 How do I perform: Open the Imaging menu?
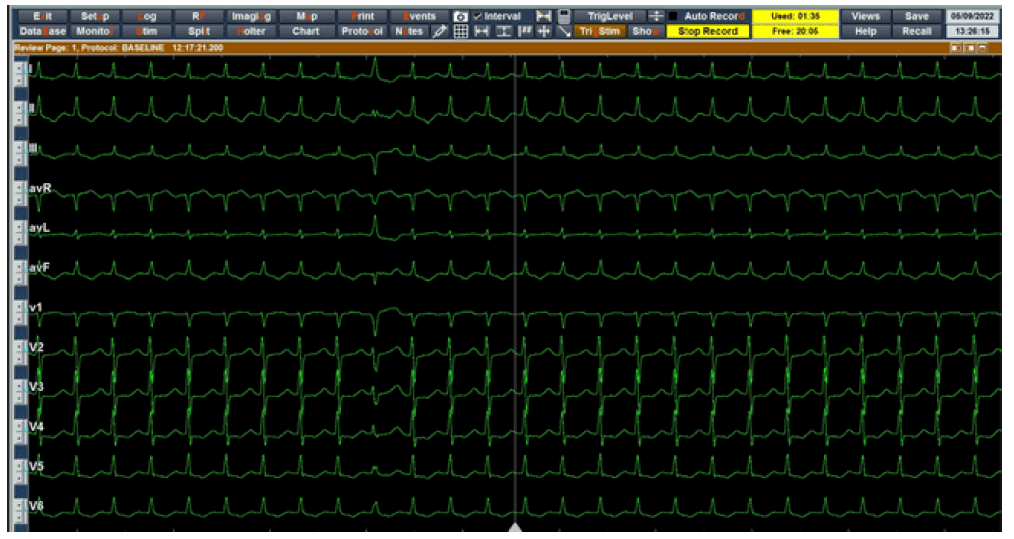tap(252, 16)
